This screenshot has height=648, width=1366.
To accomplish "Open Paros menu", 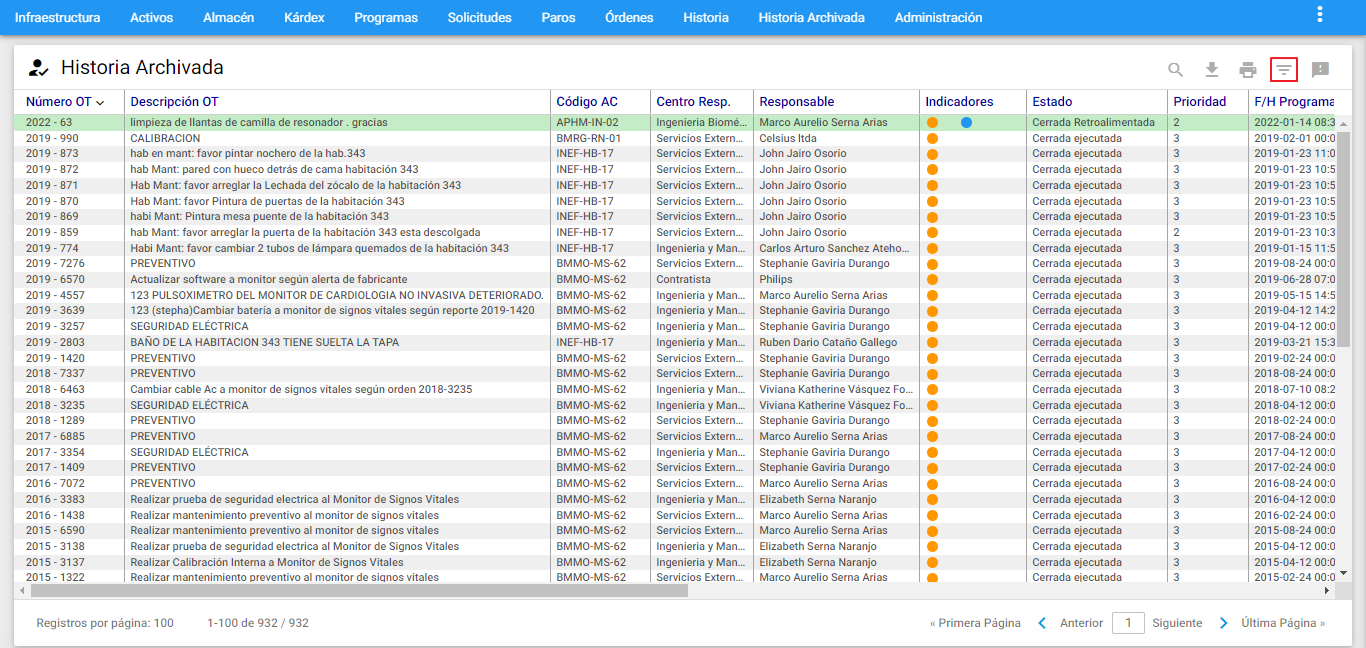I will (x=558, y=18).
